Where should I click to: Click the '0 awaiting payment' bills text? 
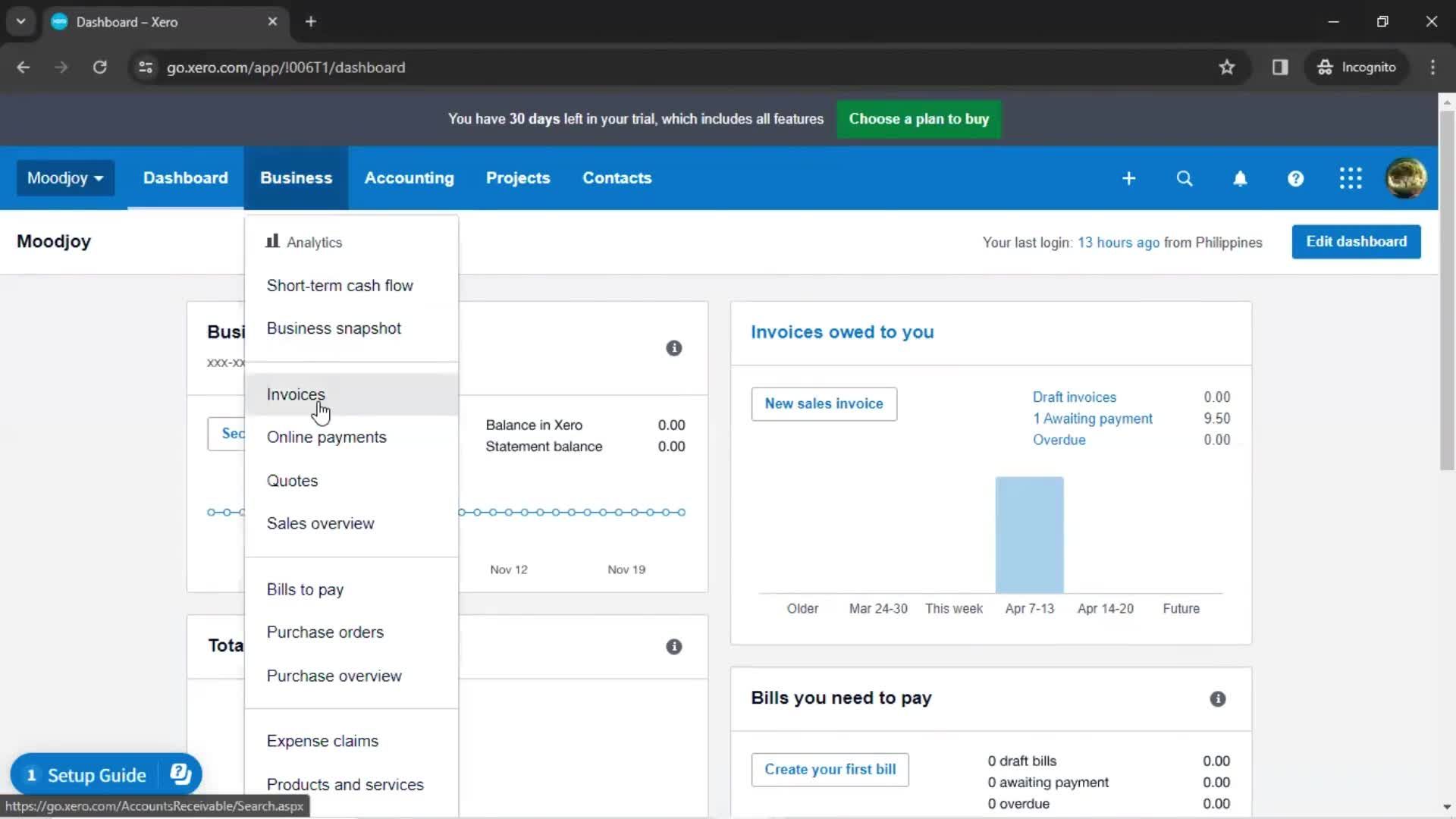pos(1047,783)
